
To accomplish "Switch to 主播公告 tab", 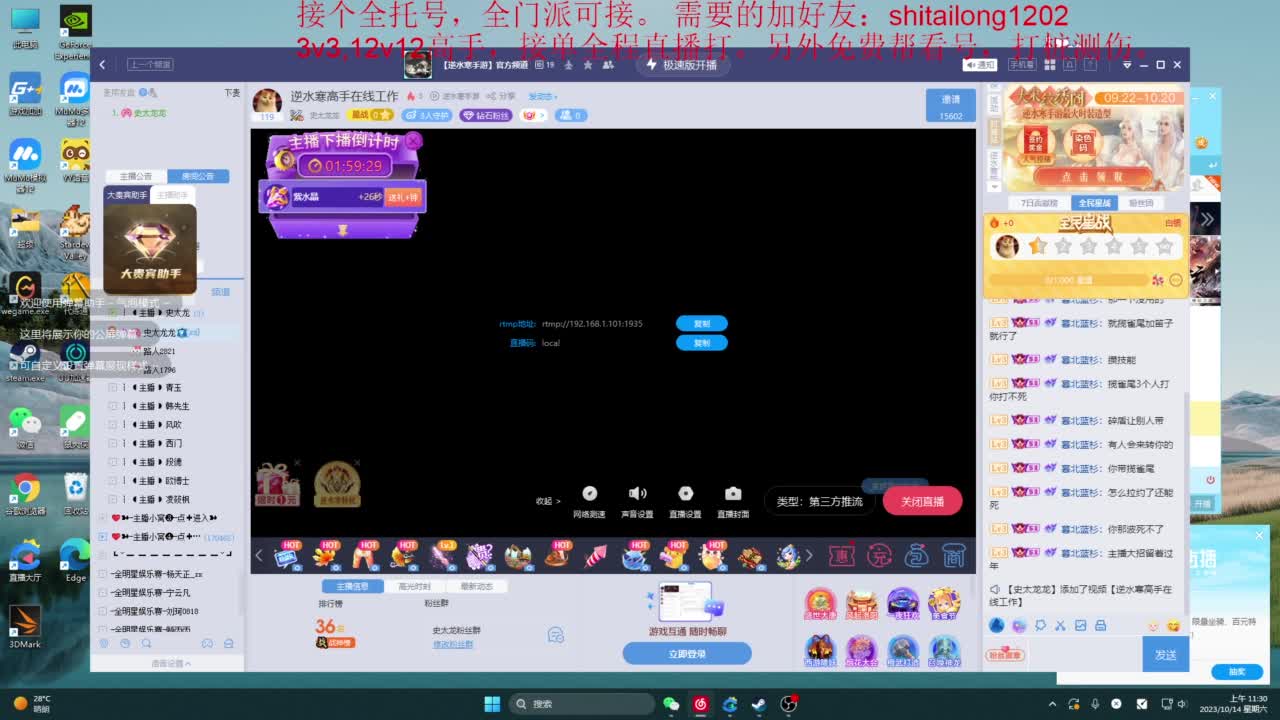I will 136,176.
